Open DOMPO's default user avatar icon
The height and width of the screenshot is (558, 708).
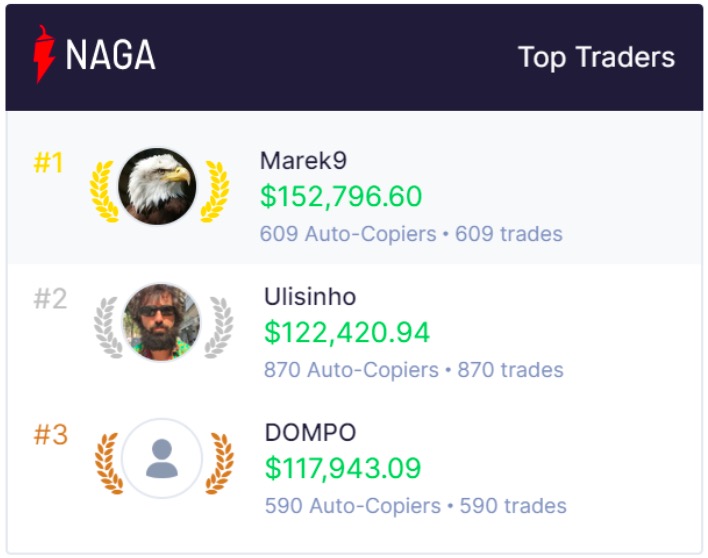(x=161, y=459)
